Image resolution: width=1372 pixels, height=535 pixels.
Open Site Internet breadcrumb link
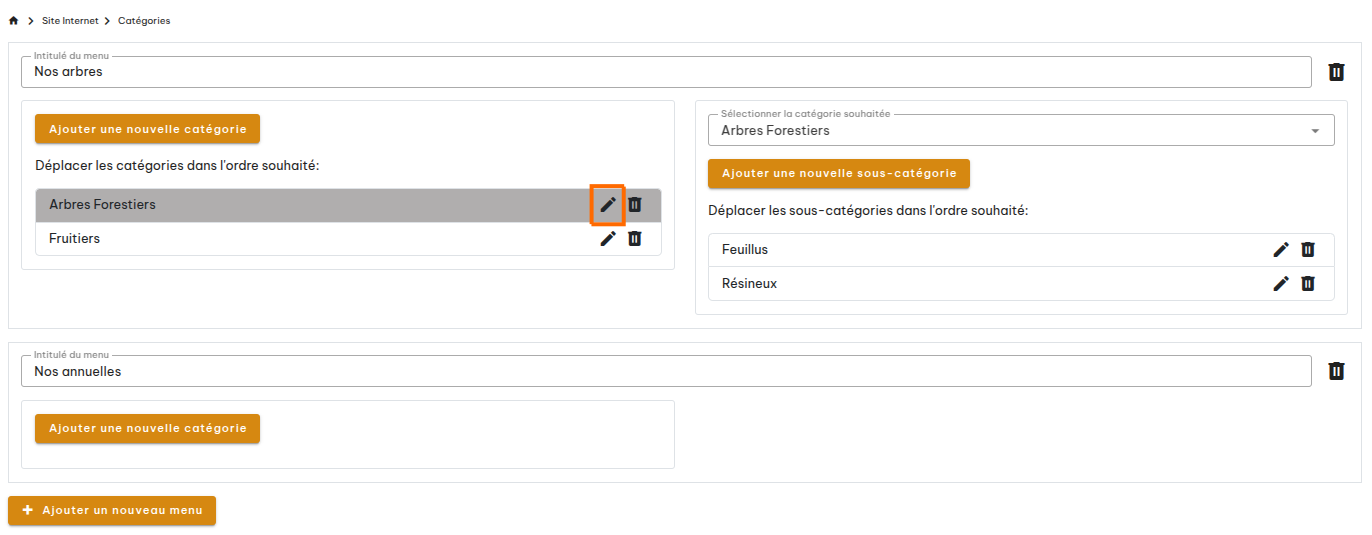tap(70, 21)
